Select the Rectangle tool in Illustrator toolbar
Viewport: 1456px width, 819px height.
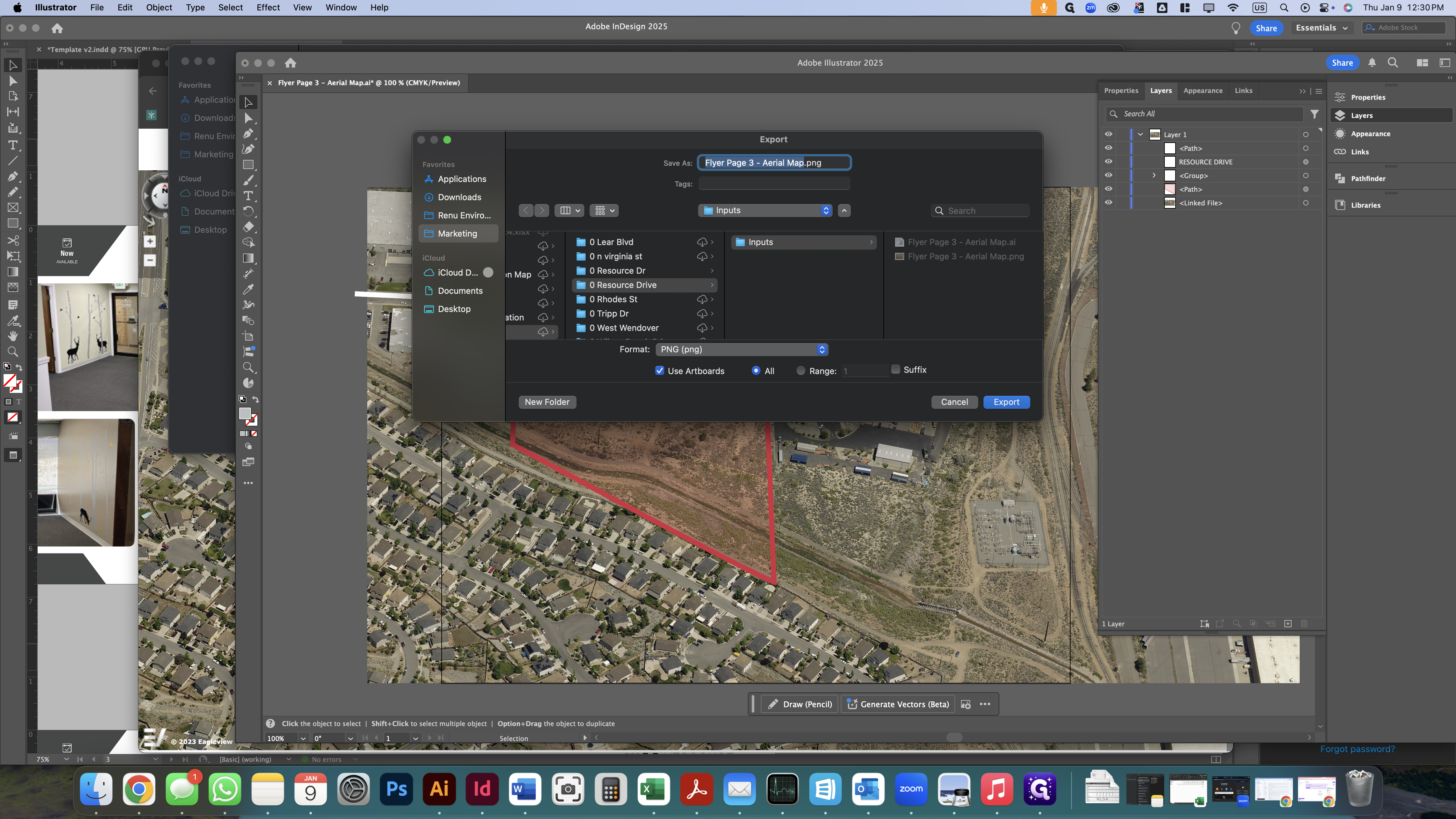[x=248, y=164]
